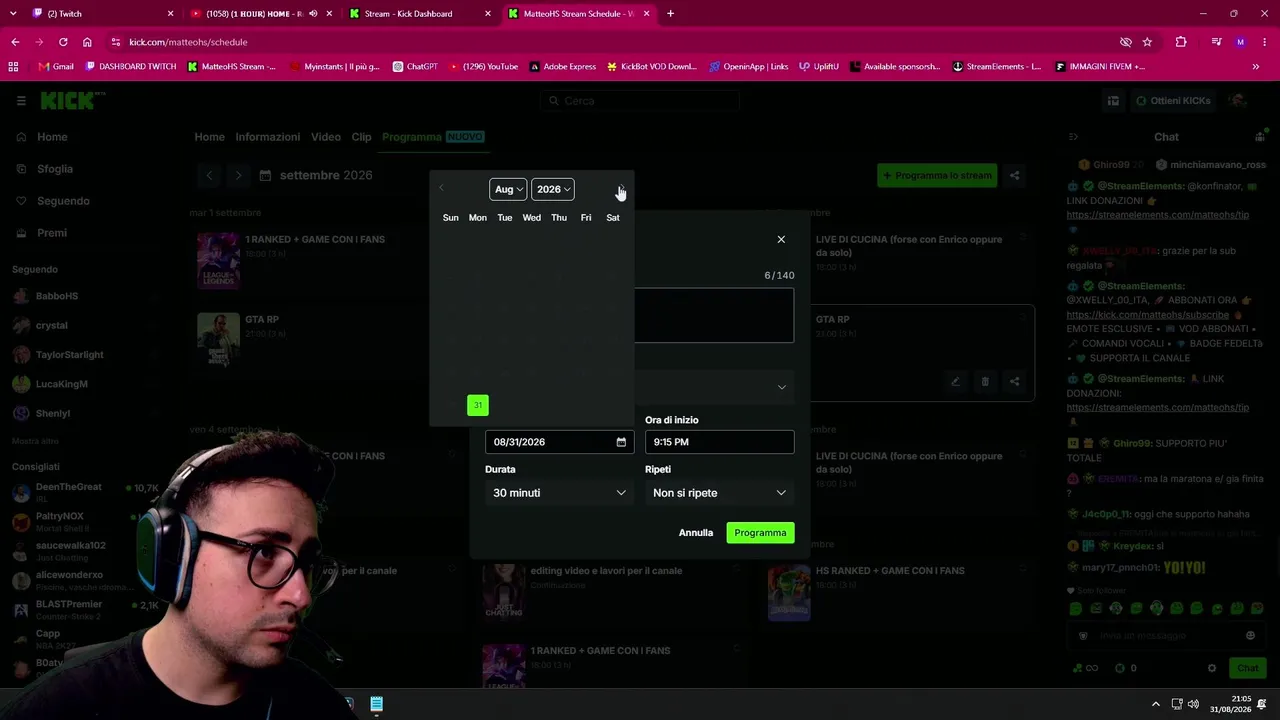Open the Chrome apps grid
The image size is (1280, 720).
(13, 67)
